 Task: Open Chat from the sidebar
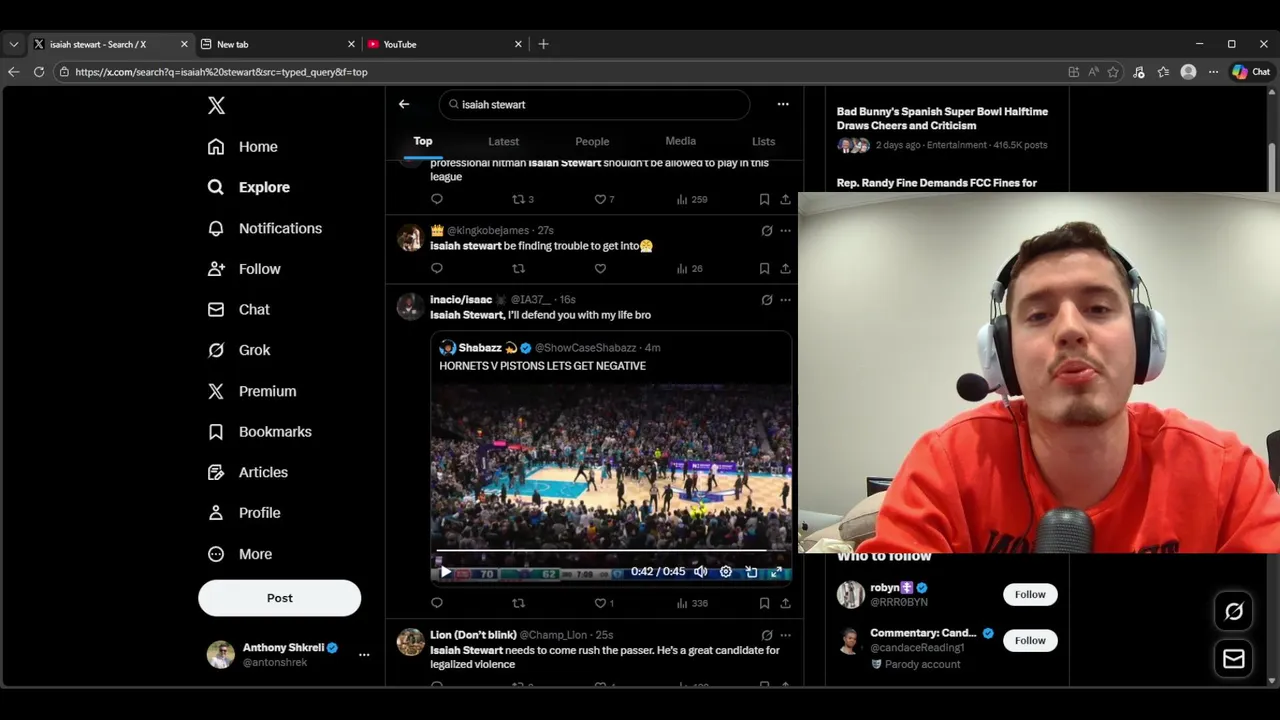pyautogui.click(x=238, y=310)
